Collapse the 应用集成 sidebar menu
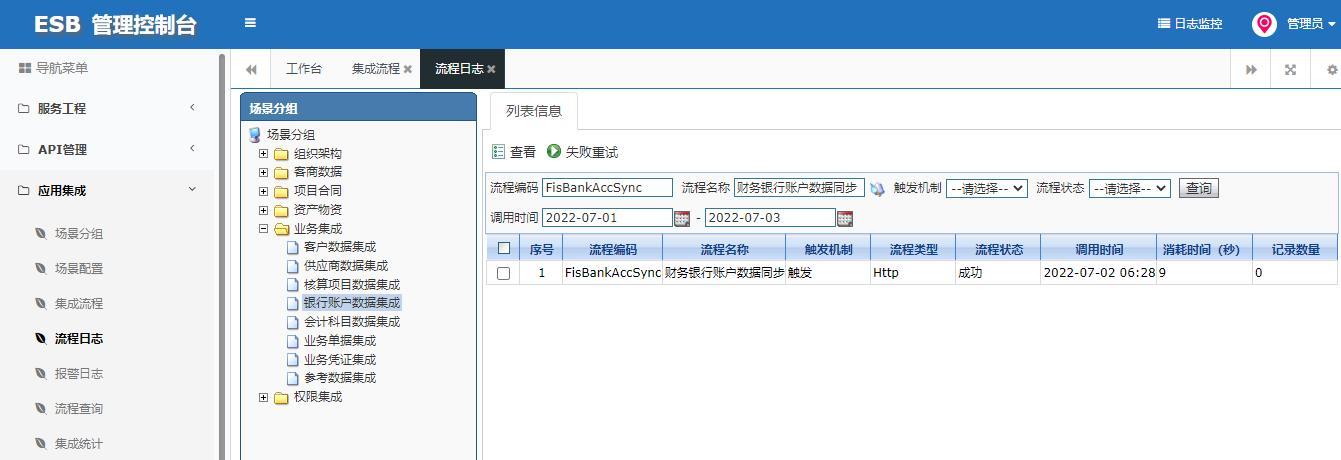This screenshot has width=1341, height=460. click(107, 190)
